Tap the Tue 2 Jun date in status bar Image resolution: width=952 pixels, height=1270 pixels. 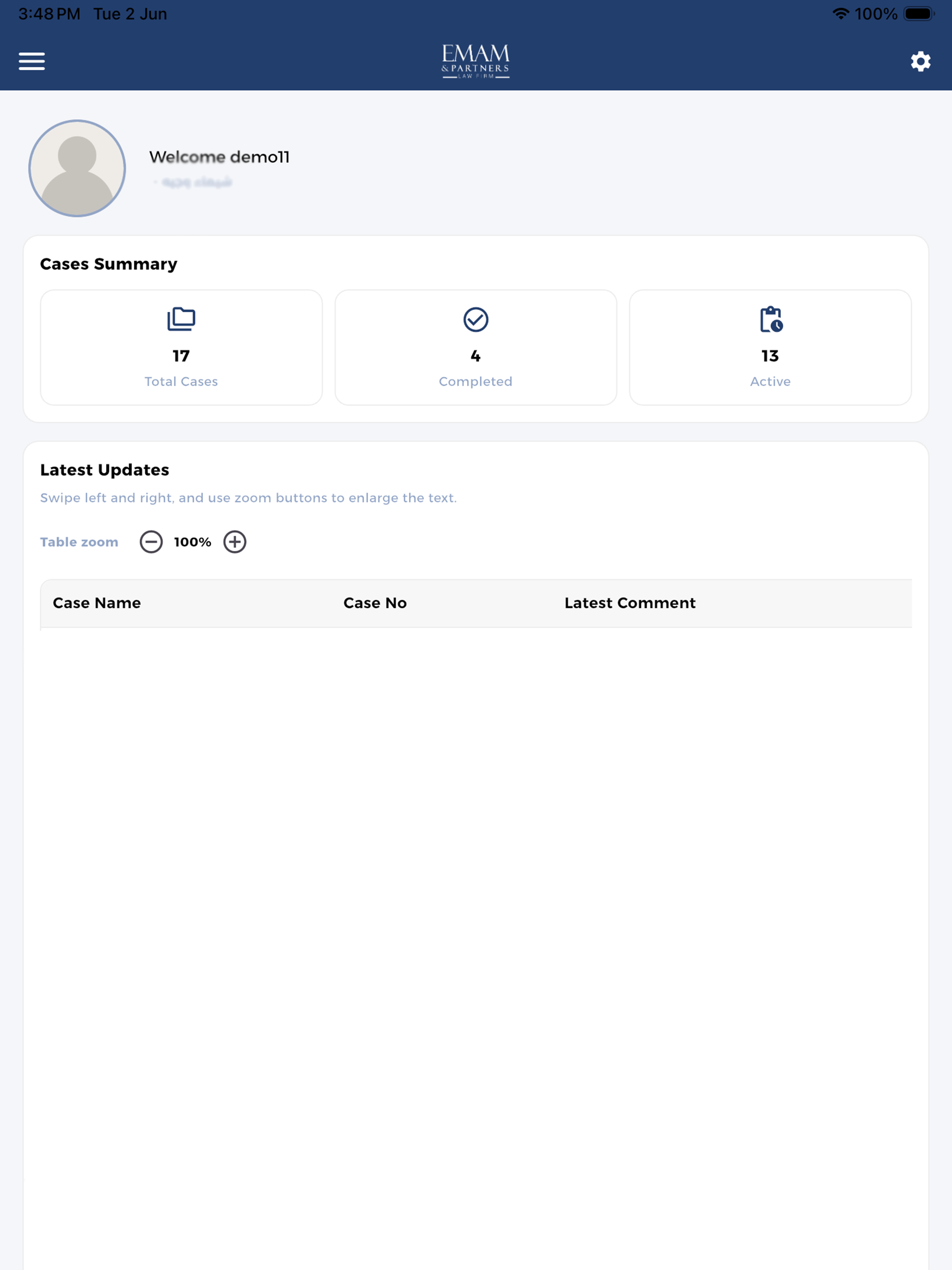130,14
